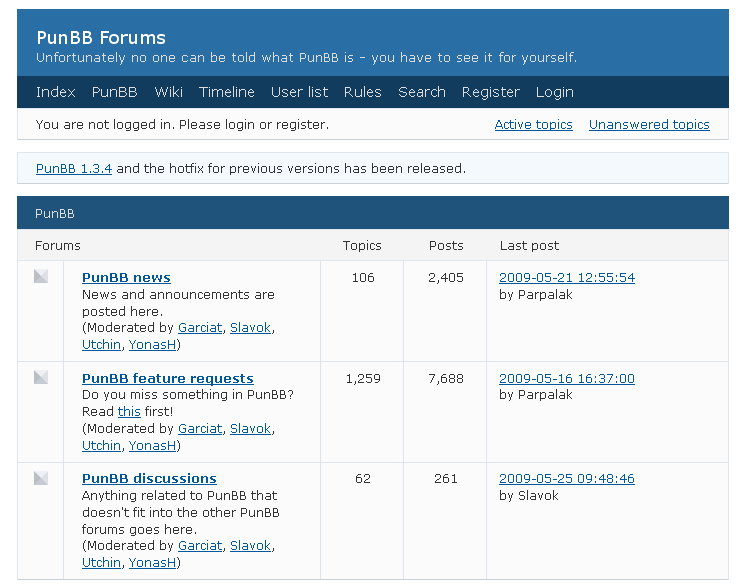Screen dimensions: 736x584
Task: Open the Login page from the menu
Action: point(555,92)
